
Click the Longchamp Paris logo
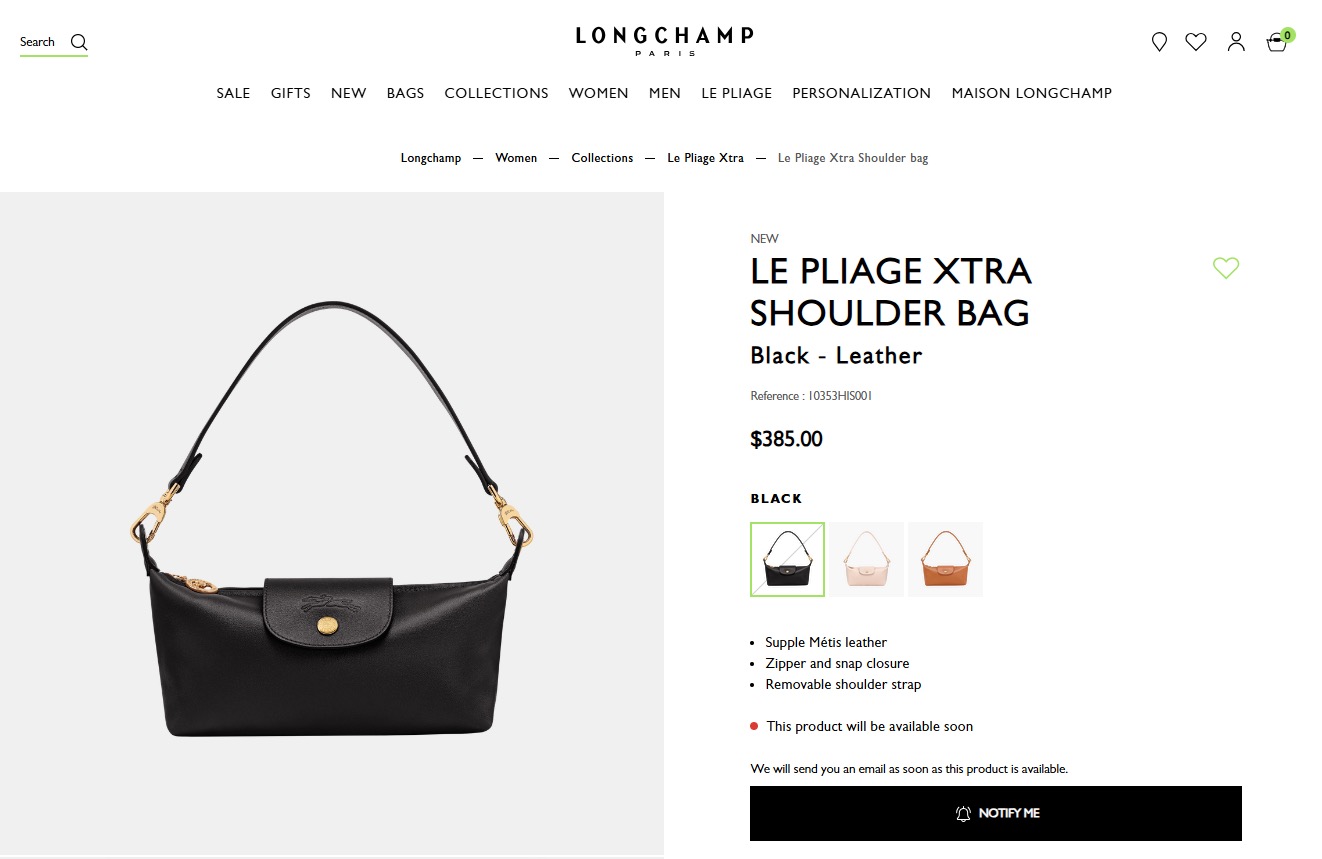(x=664, y=40)
